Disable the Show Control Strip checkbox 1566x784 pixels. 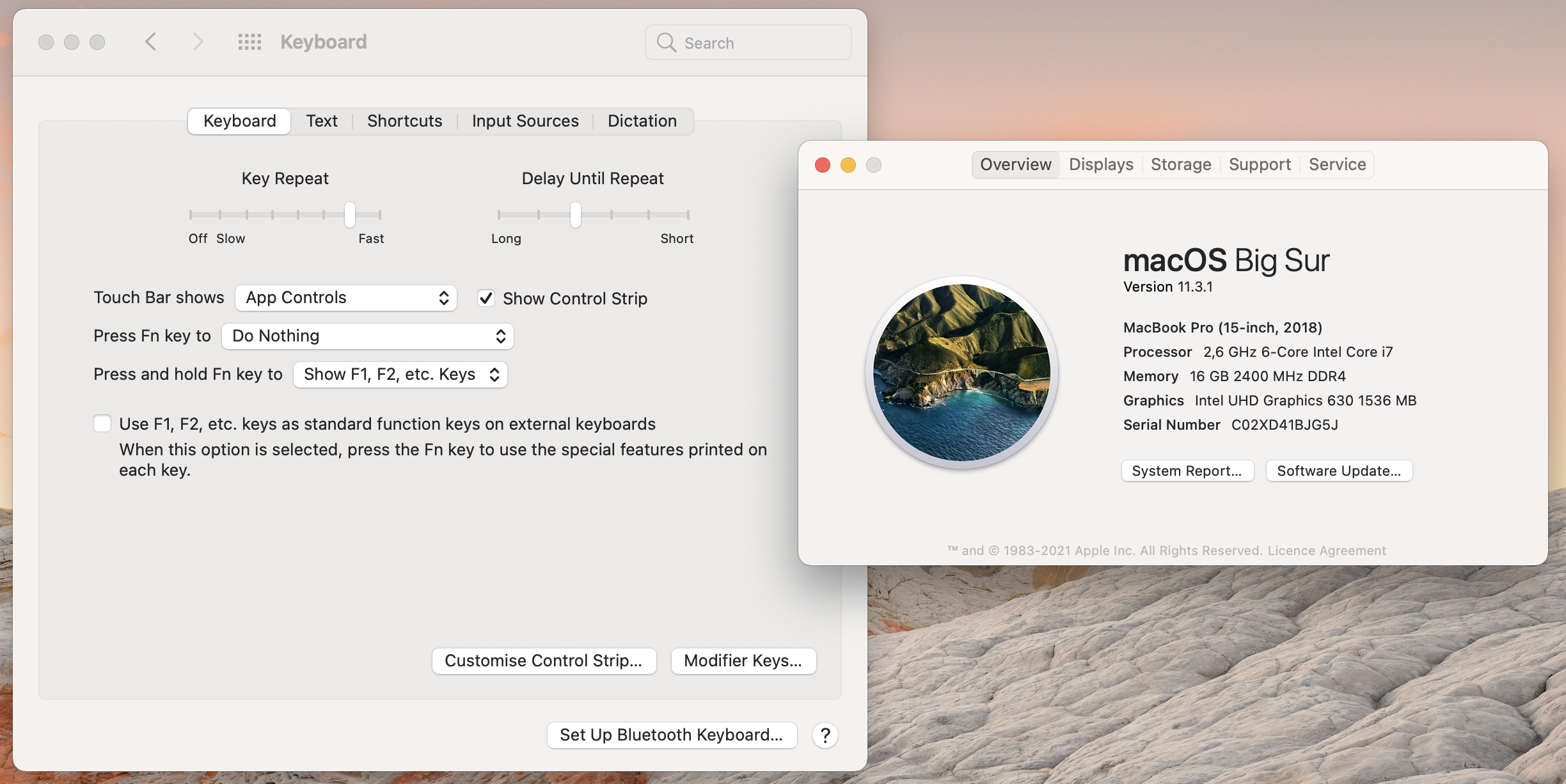pyautogui.click(x=486, y=298)
